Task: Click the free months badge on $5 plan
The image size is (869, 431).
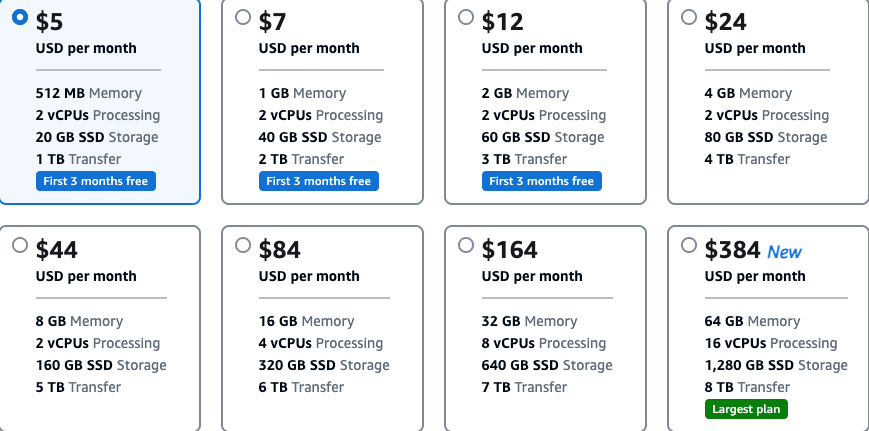Action: click(96, 181)
